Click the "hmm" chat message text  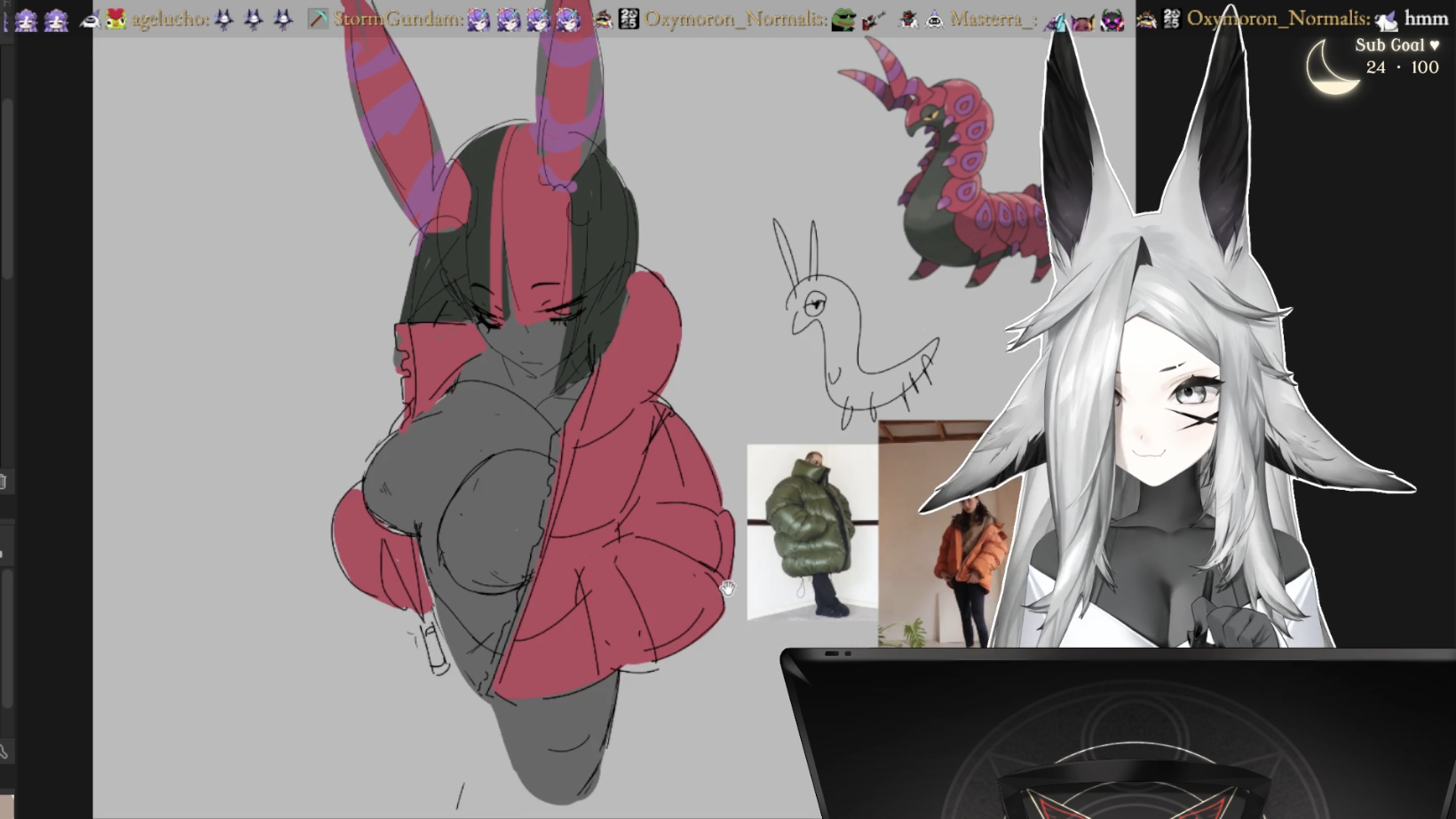pyautogui.click(x=1426, y=19)
